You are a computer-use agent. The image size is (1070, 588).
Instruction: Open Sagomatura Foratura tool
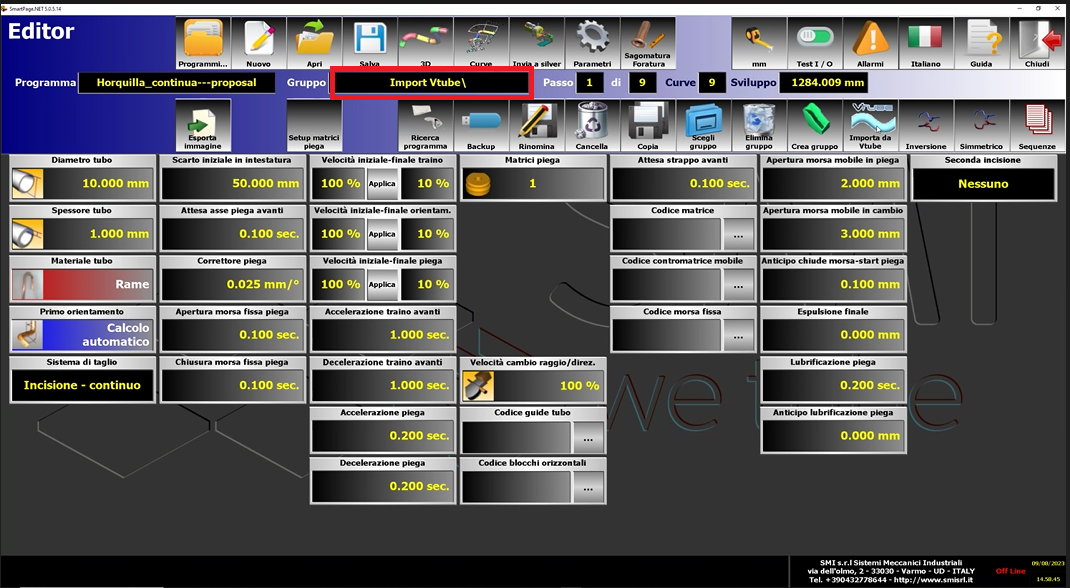tap(648, 43)
